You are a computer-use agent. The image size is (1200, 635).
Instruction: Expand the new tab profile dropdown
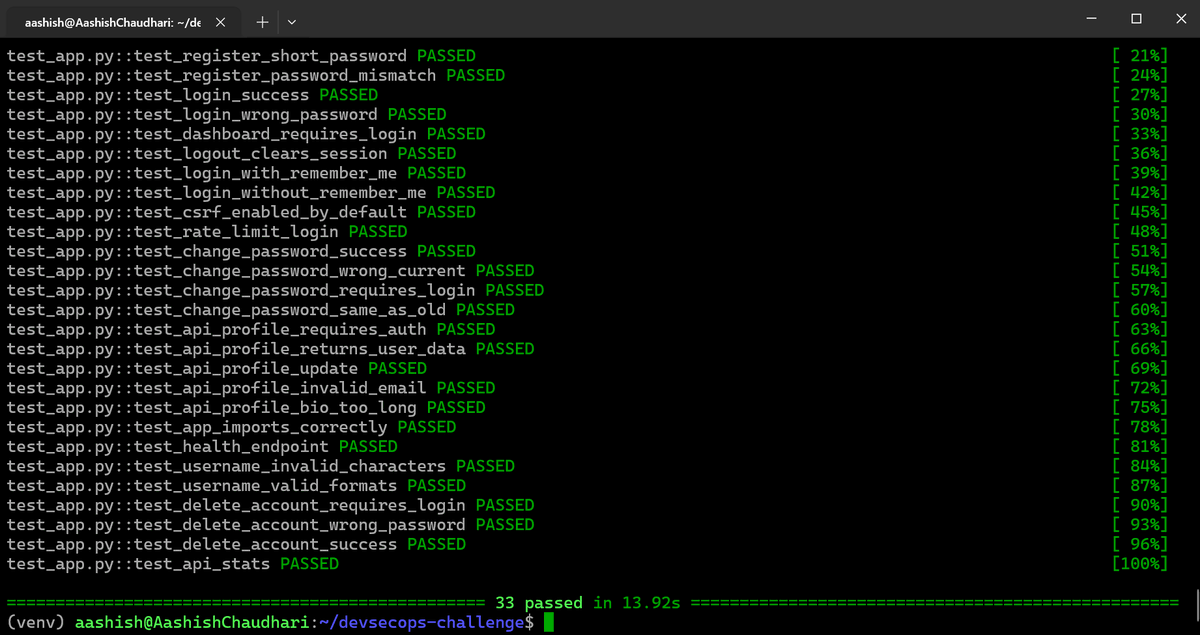pos(291,21)
